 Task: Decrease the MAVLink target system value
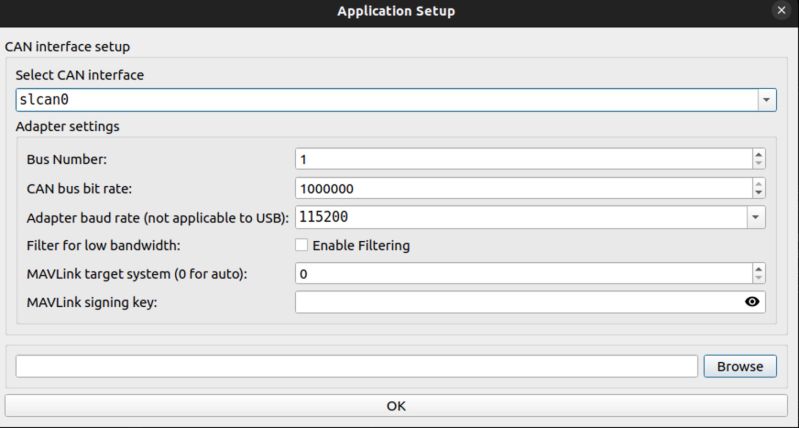pyautogui.click(x=759, y=278)
